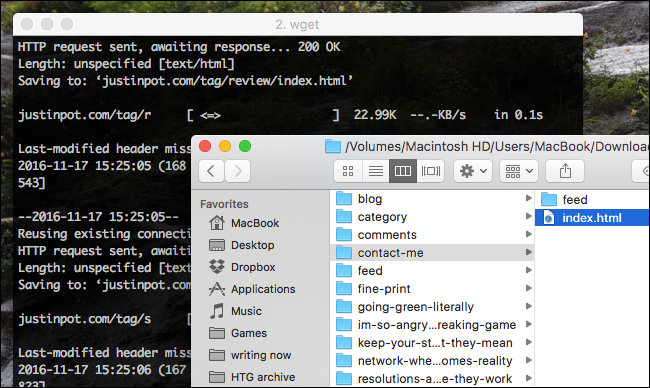Image resolution: width=650 pixels, height=388 pixels.
Task: Minimize the Finder window
Action: coord(225,146)
